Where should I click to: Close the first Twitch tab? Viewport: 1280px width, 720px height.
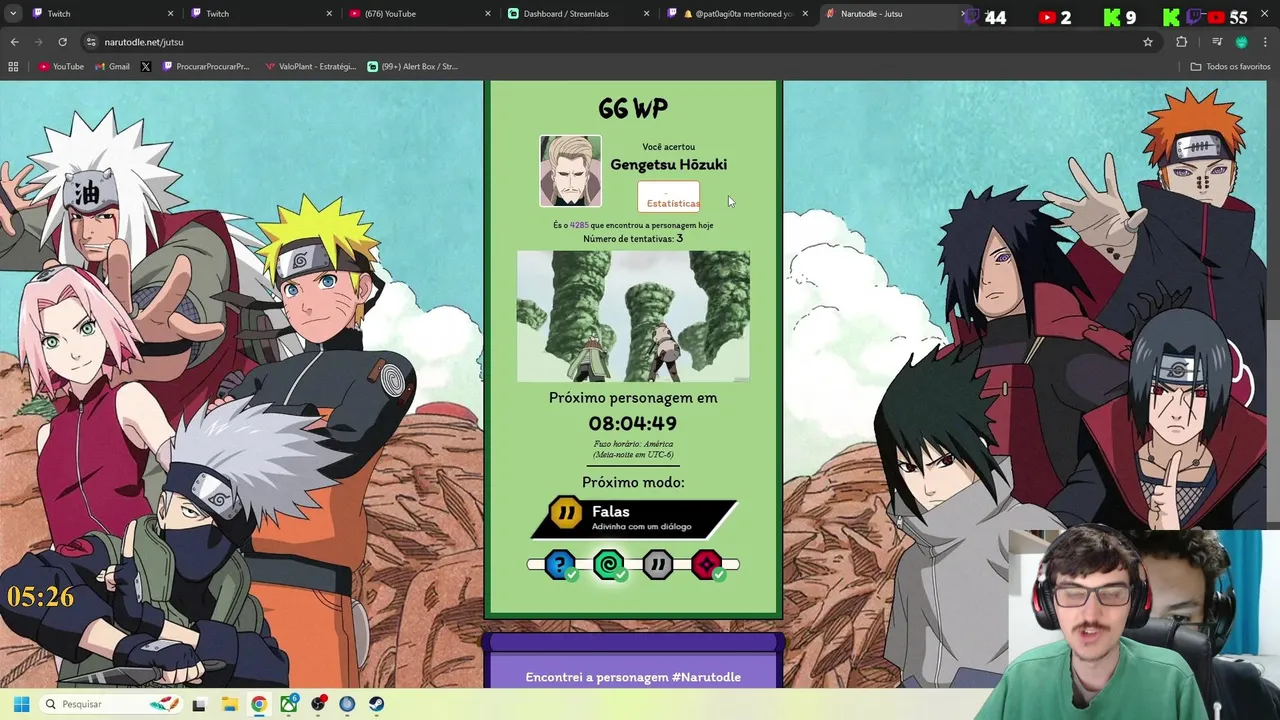[170, 14]
